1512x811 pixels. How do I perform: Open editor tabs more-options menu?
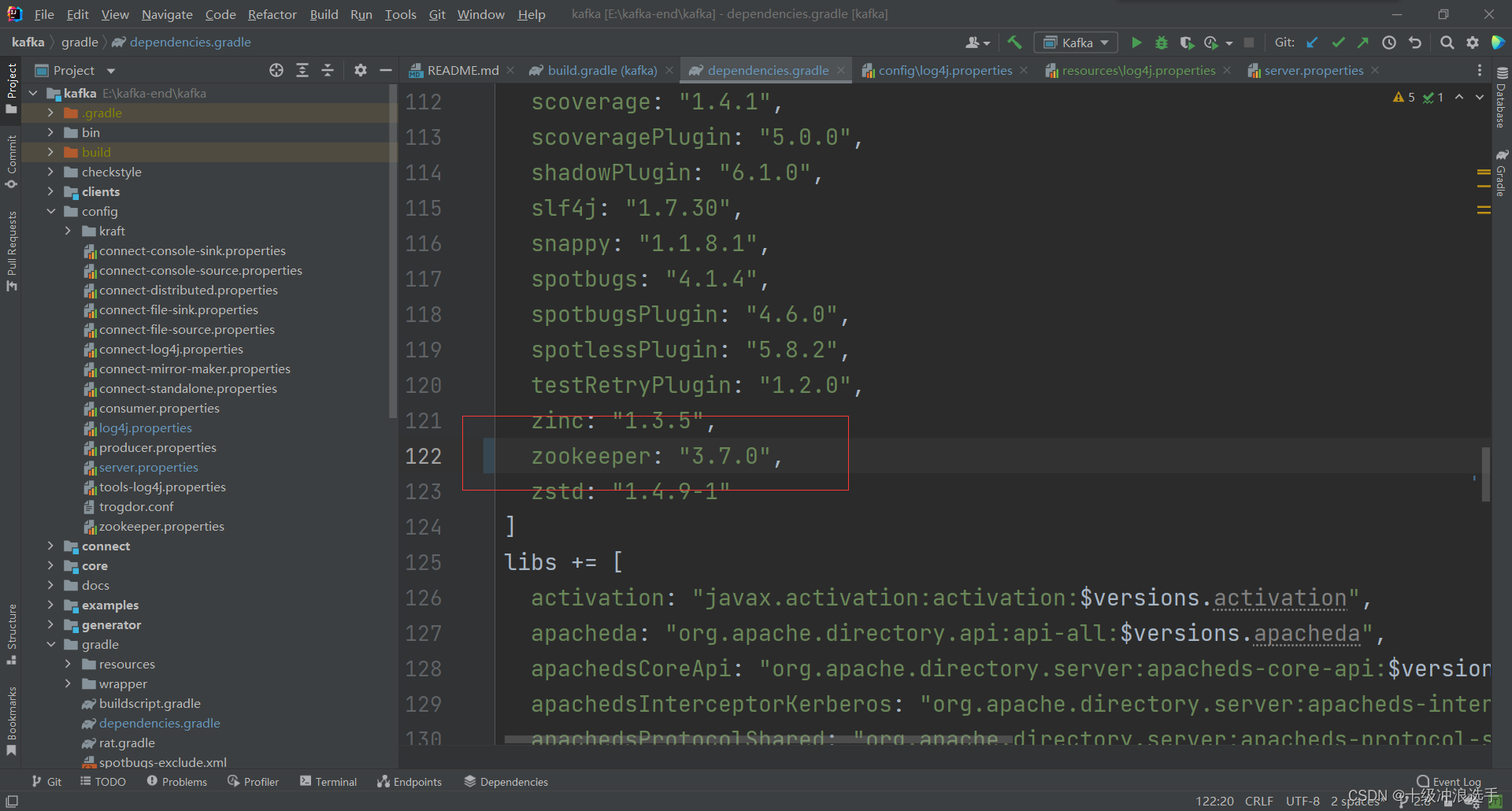coord(1480,70)
